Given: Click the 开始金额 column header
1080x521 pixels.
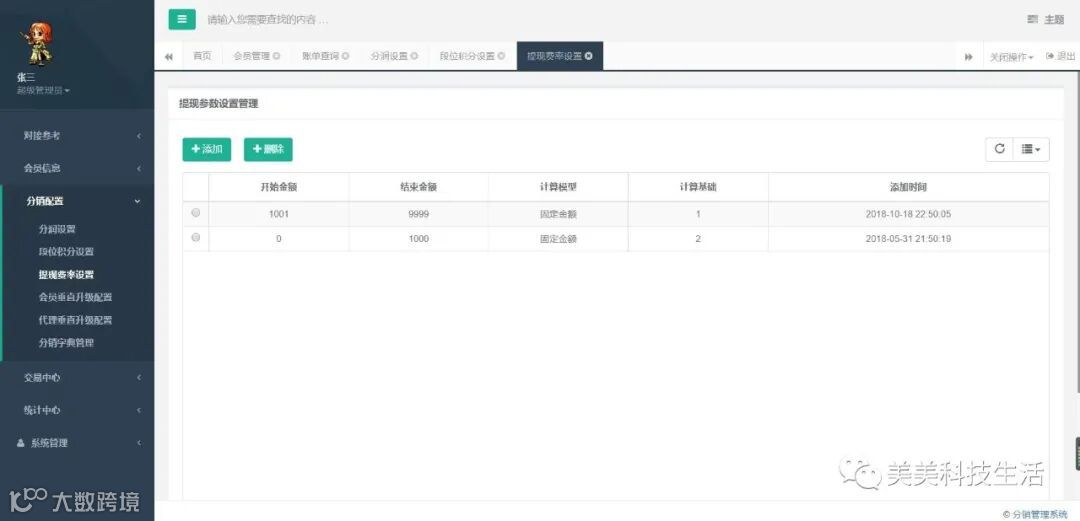Looking at the screenshot, I should pyautogui.click(x=279, y=187).
